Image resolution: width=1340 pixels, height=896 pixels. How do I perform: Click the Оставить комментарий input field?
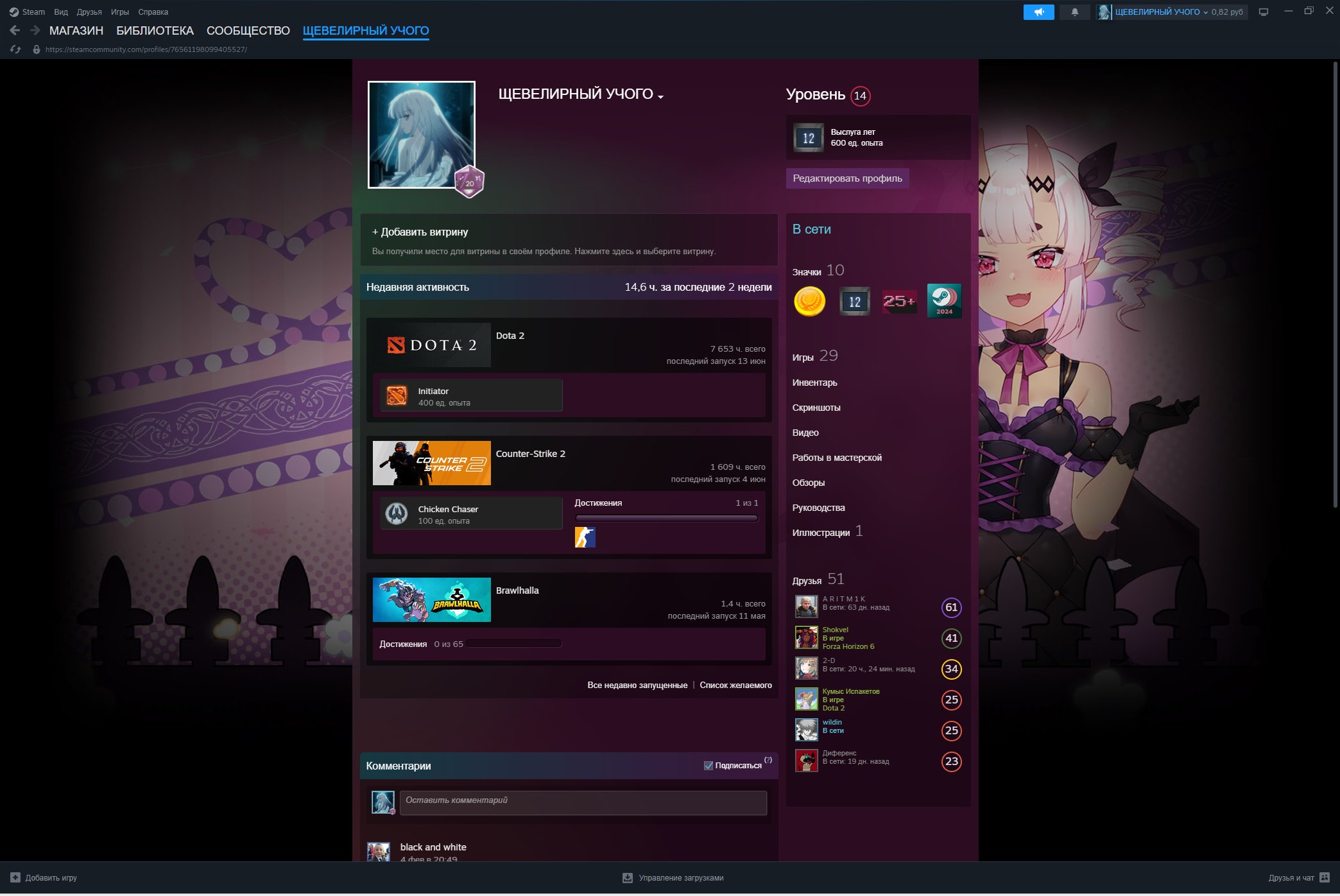tap(583, 802)
